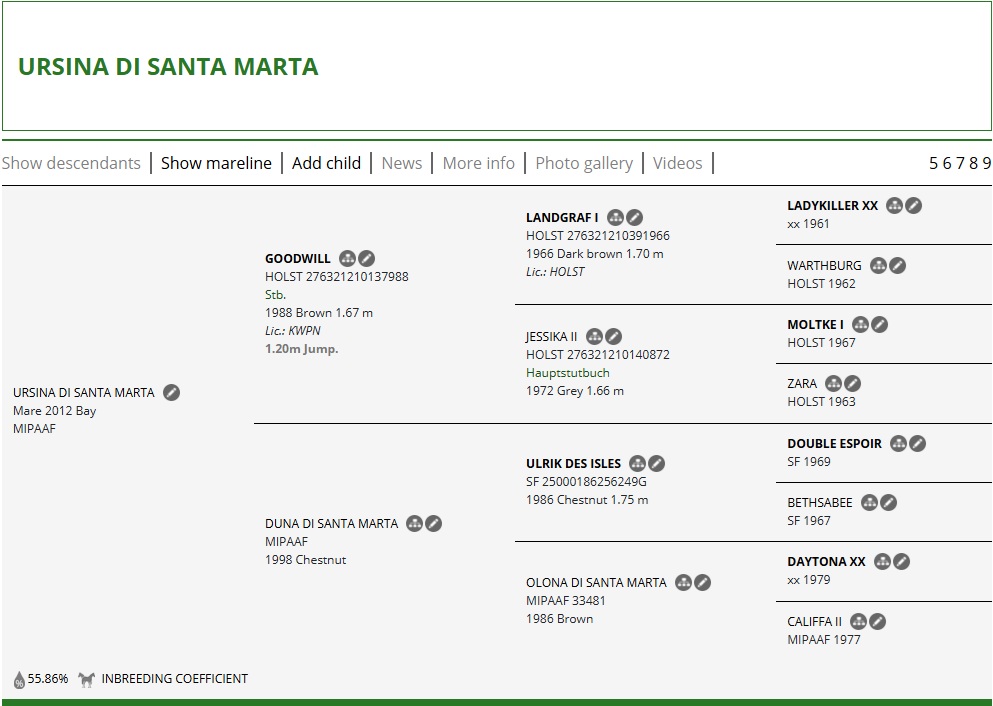View the Photo gallery tab
Image resolution: width=993 pixels, height=706 pixels.
pyautogui.click(x=584, y=163)
